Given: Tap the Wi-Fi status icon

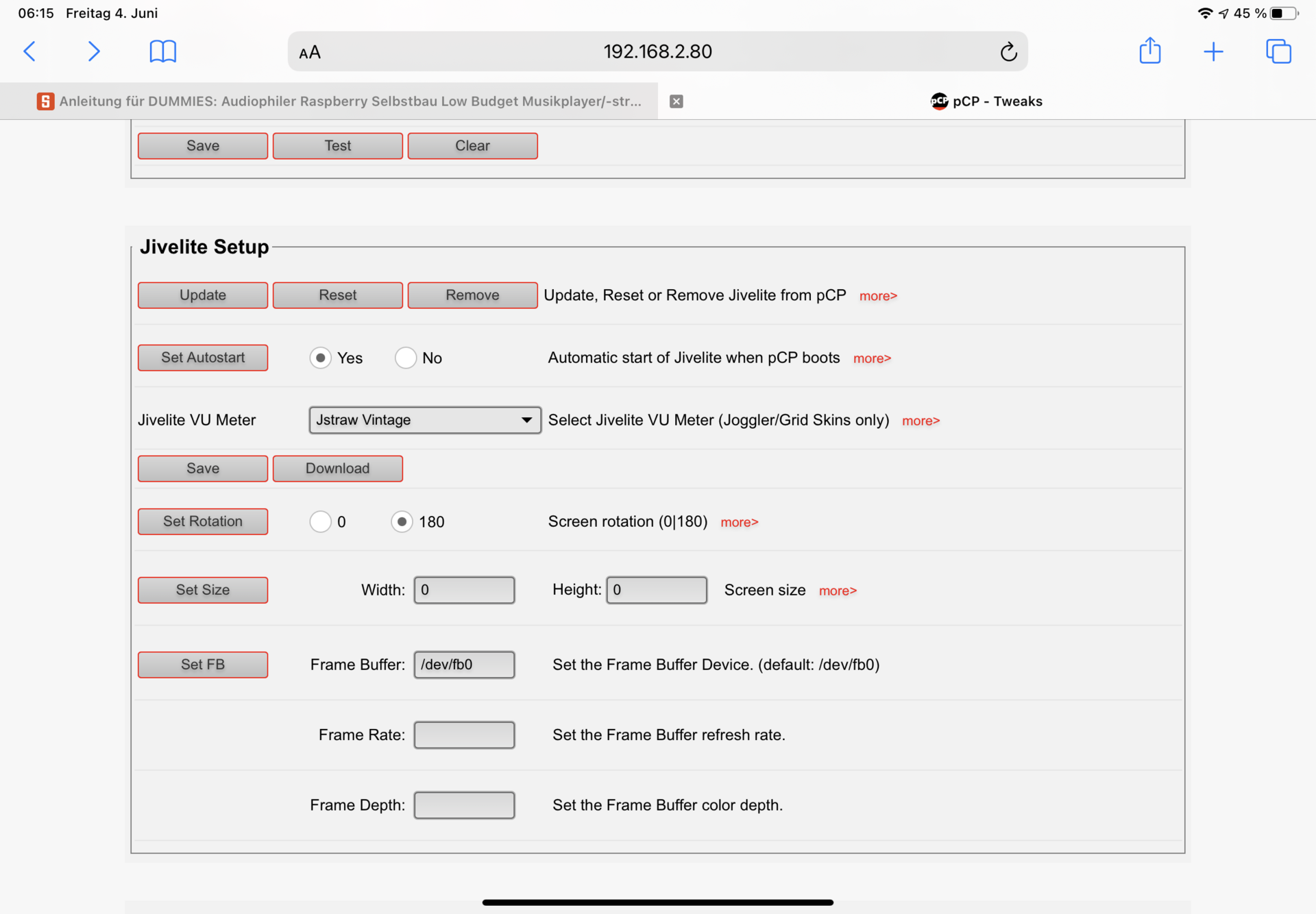Looking at the screenshot, I should tap(1205, 13).
